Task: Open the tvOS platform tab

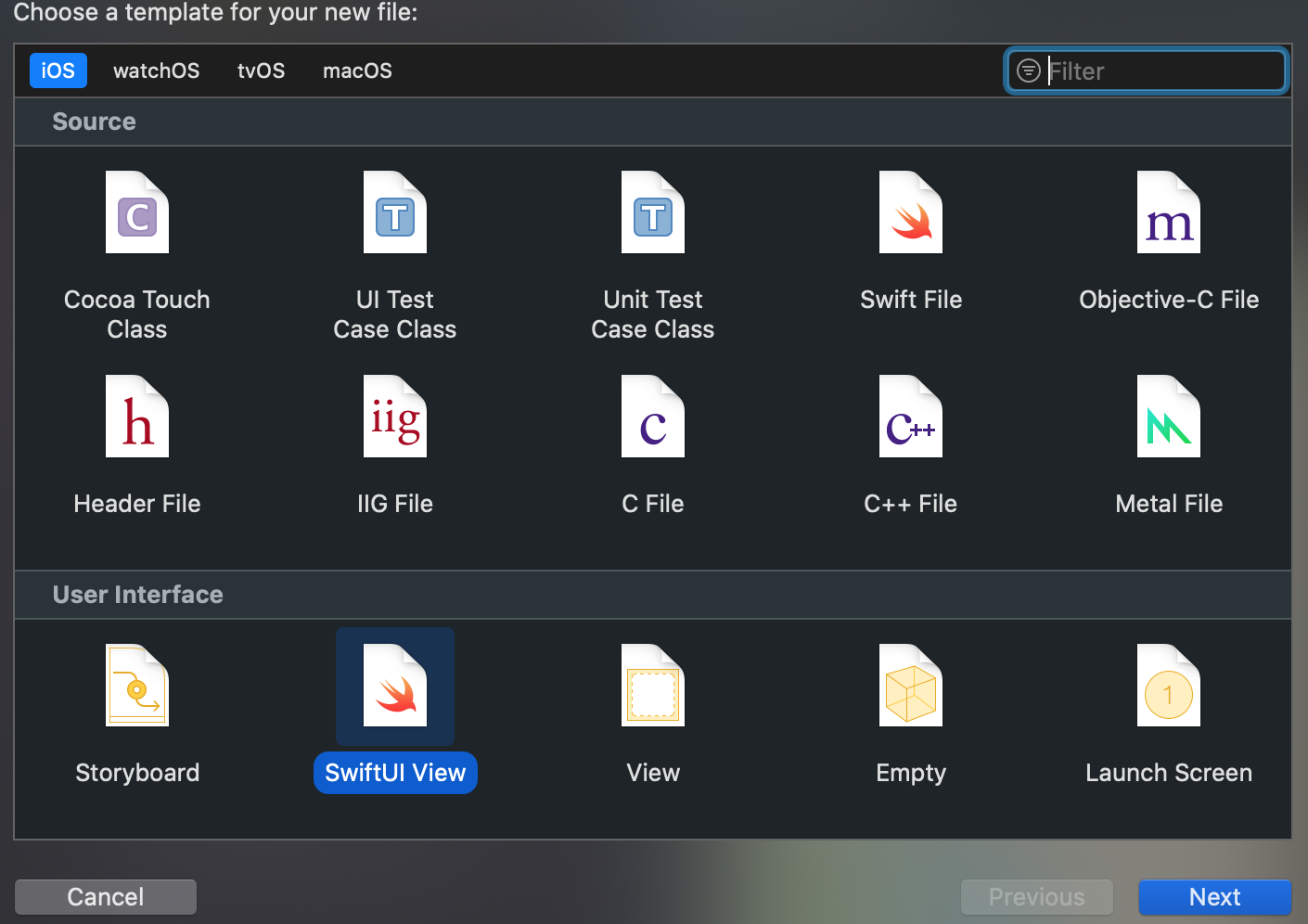Action: coord(262,71)
